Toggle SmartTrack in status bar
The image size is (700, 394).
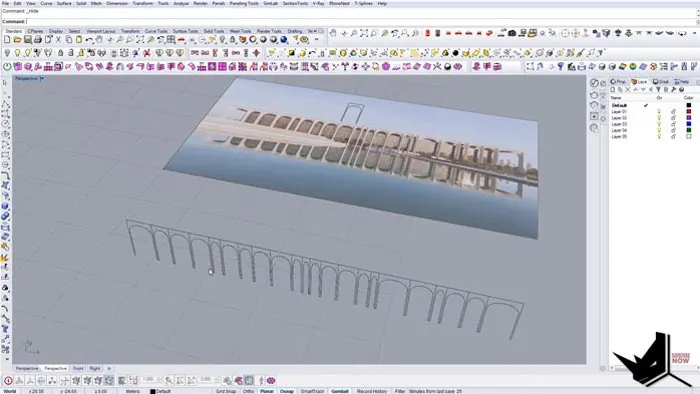tap(312, 391)
